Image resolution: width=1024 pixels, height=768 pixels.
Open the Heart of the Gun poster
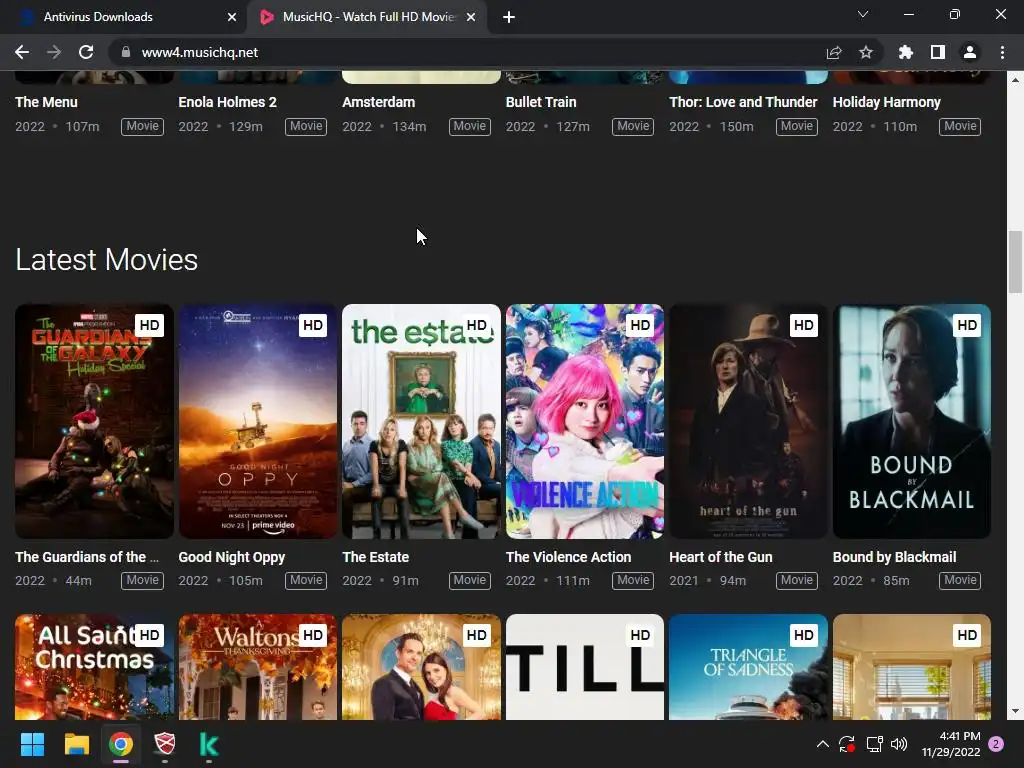[748, 421]
